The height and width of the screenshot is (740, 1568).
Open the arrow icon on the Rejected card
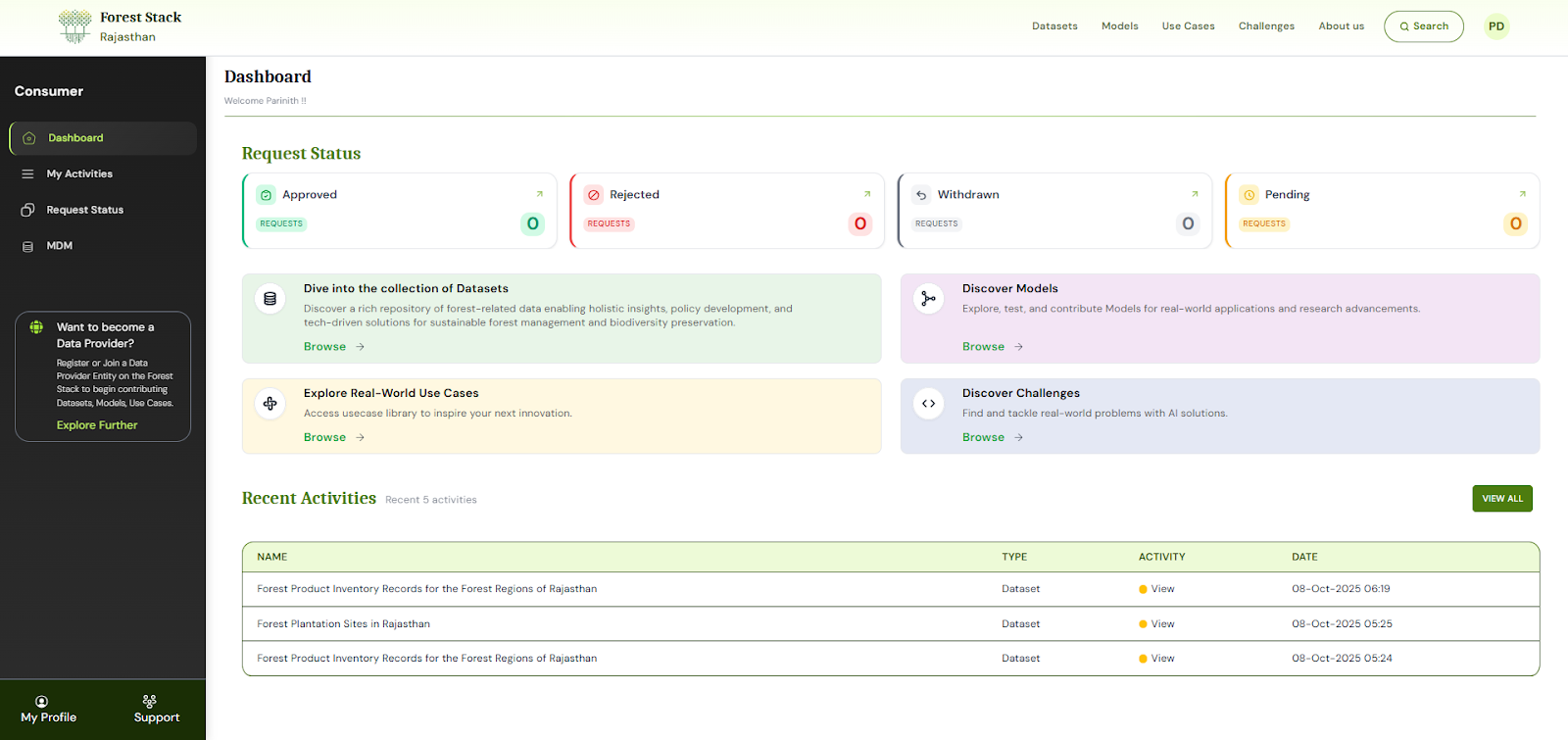tap(866, 194)
